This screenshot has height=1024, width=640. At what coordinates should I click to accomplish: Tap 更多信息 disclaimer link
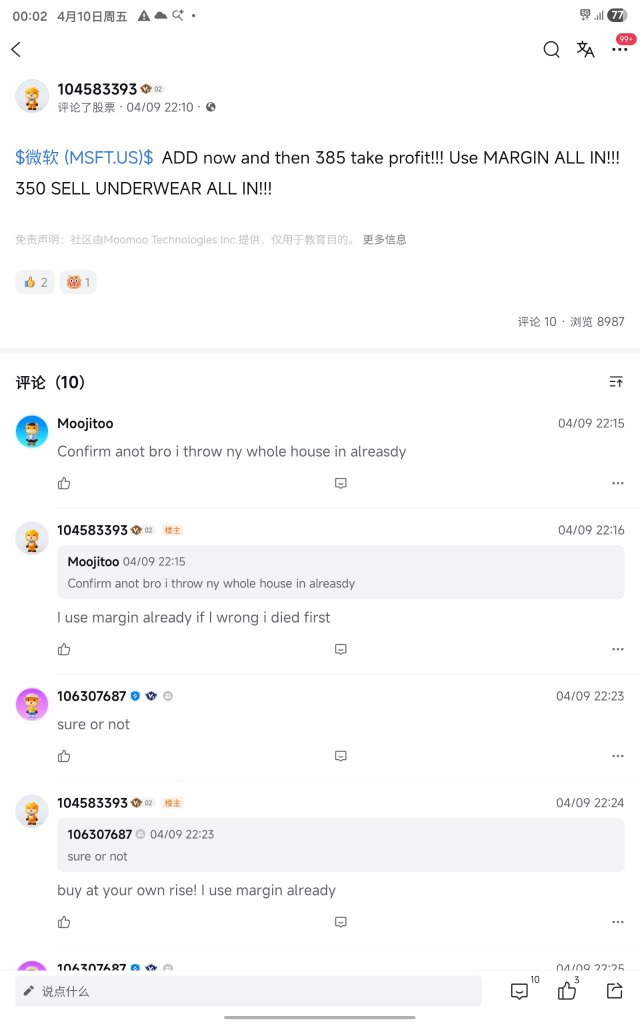[x=385, y=240]
